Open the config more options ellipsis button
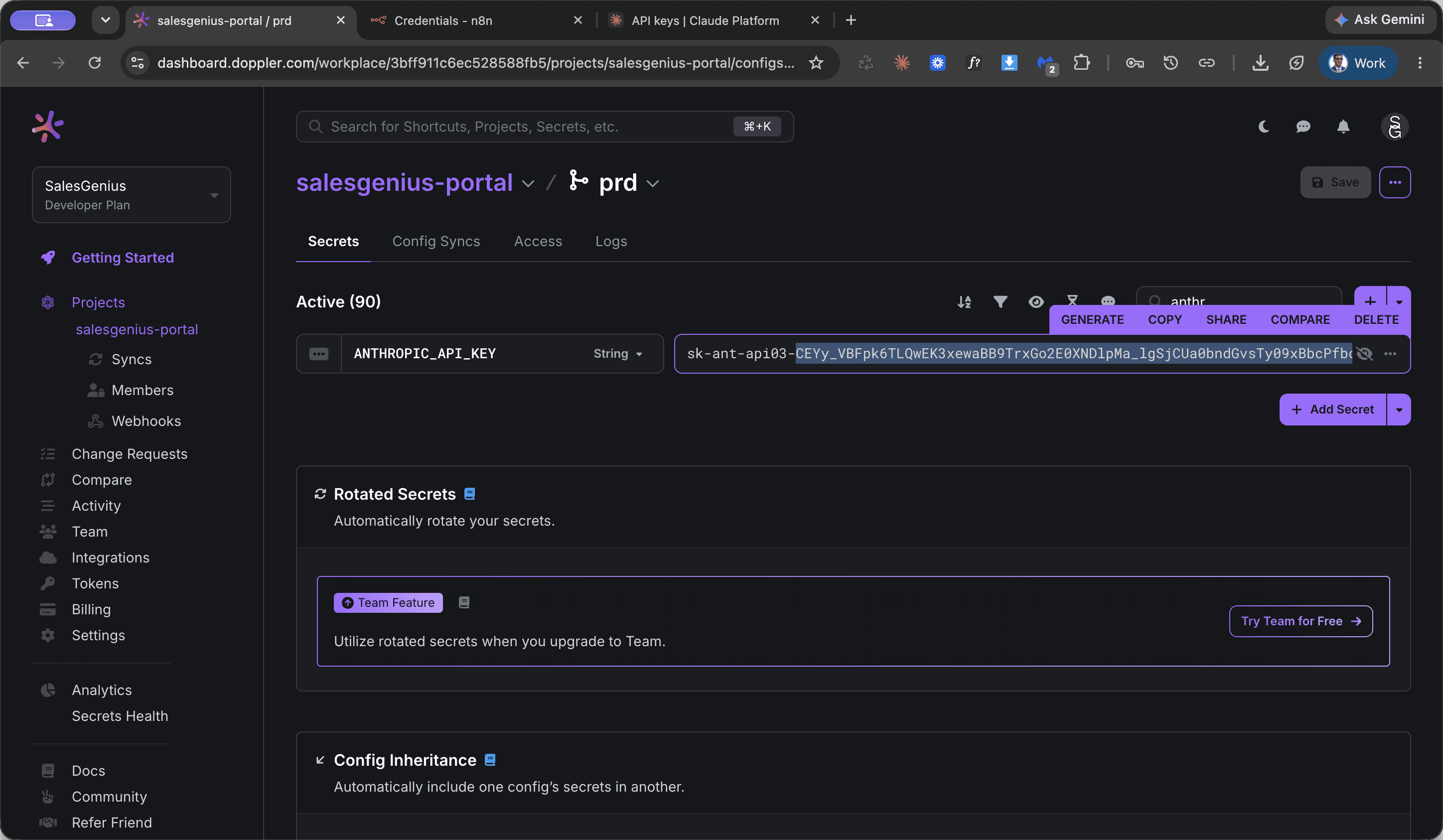Screen dimensions: 1443x840 tap(1395, 183)
